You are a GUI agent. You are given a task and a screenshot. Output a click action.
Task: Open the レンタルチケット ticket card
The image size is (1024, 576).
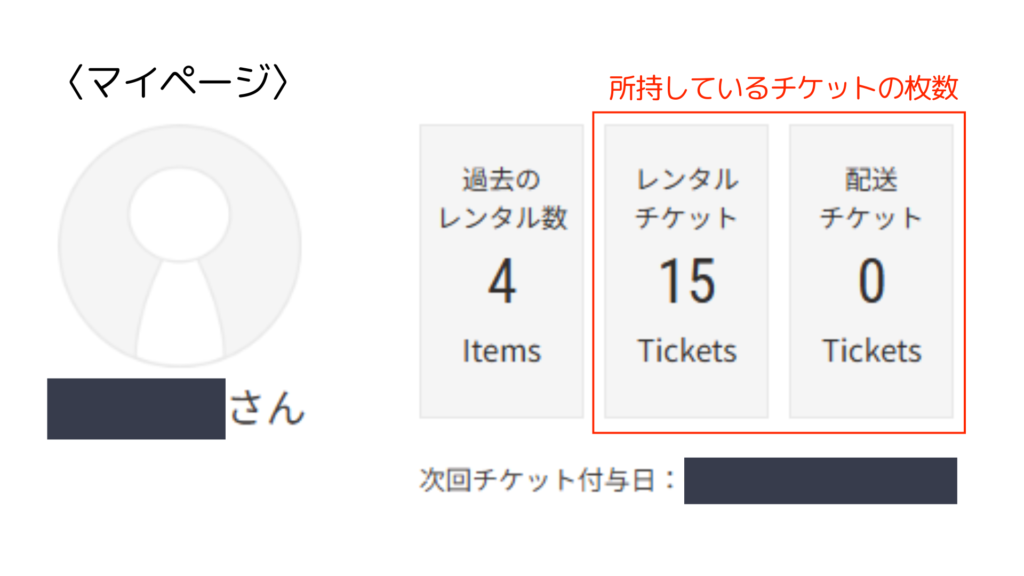pyautogui.click(x=685, y=270)
